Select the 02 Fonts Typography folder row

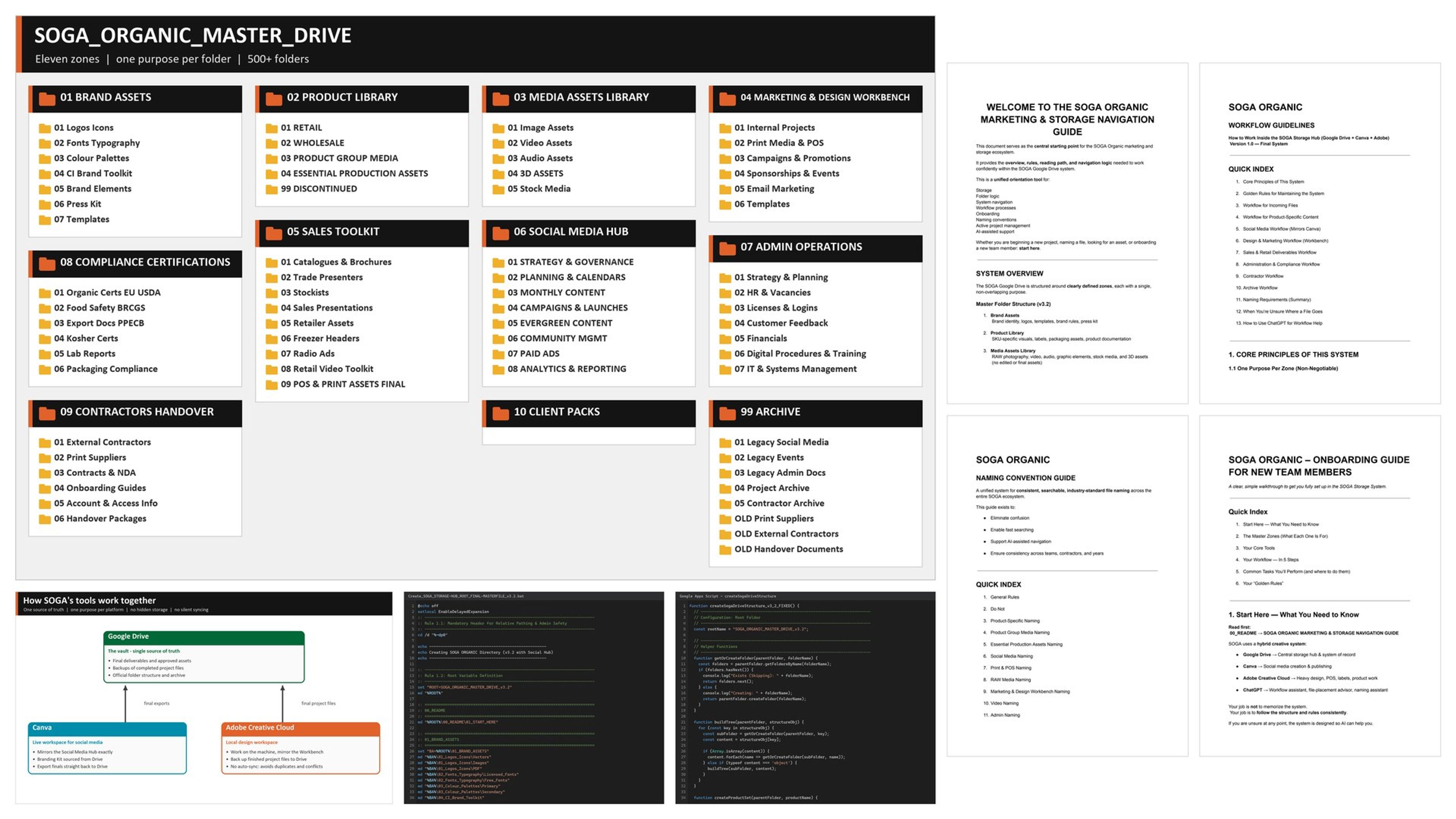coord(89,143)
